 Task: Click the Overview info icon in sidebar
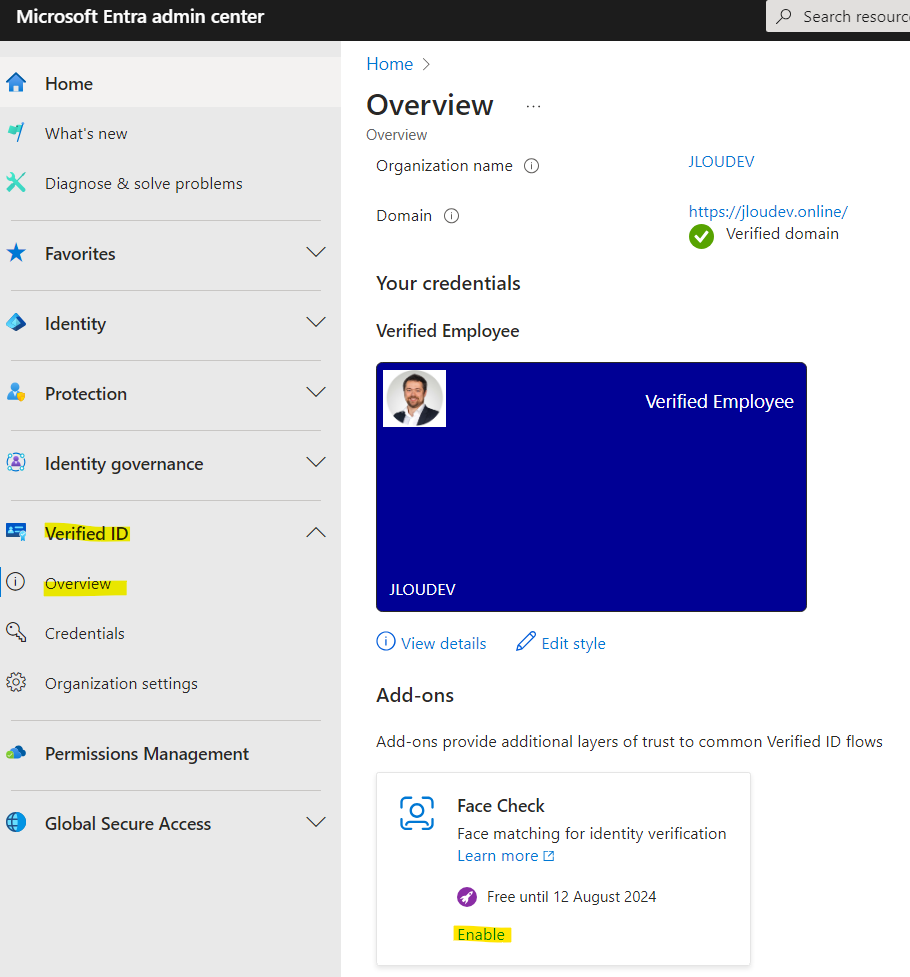[16, 582]
